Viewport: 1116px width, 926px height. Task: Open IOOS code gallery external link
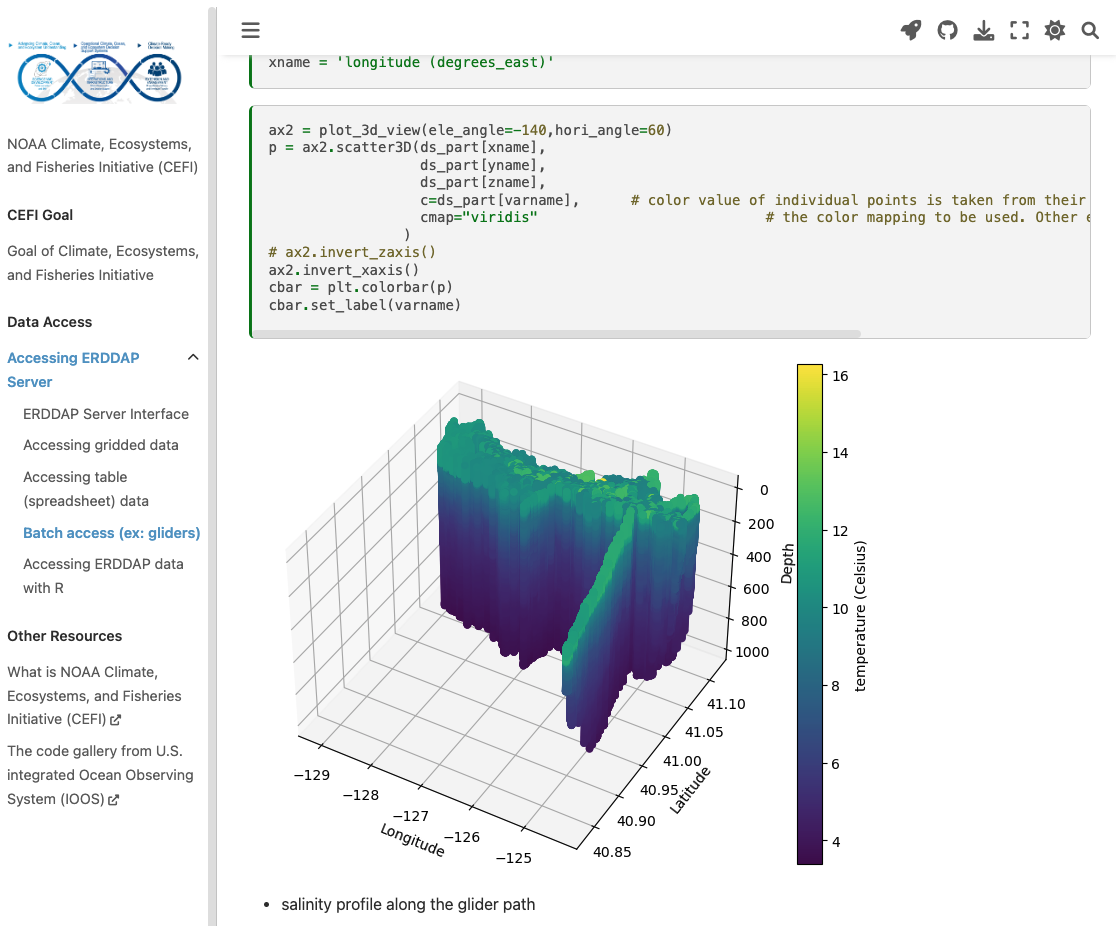coord(100,774)
